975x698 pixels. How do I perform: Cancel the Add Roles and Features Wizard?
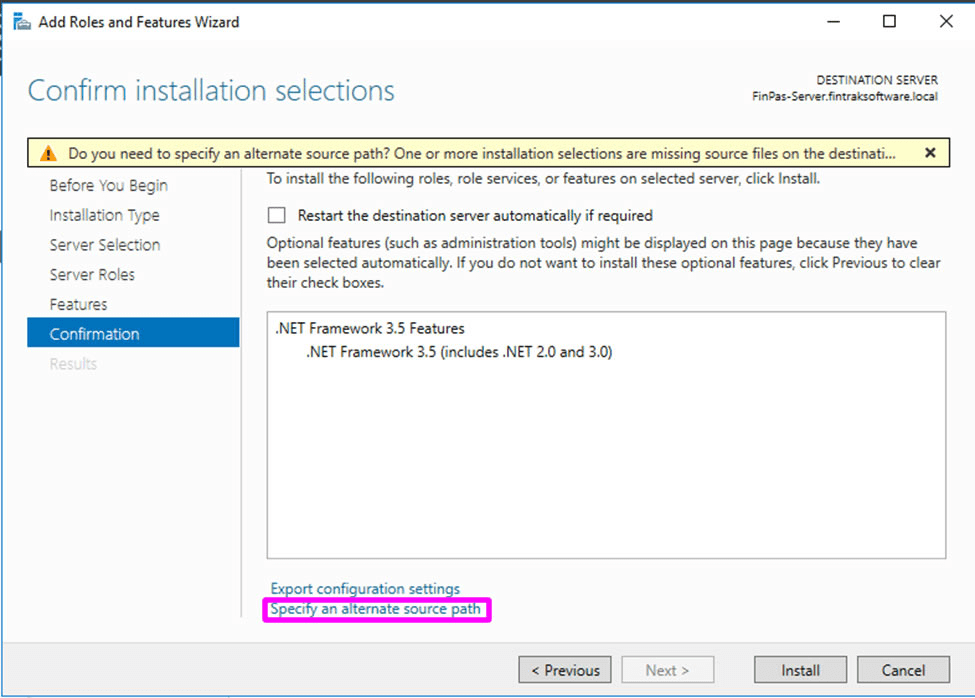click(903, 670)
